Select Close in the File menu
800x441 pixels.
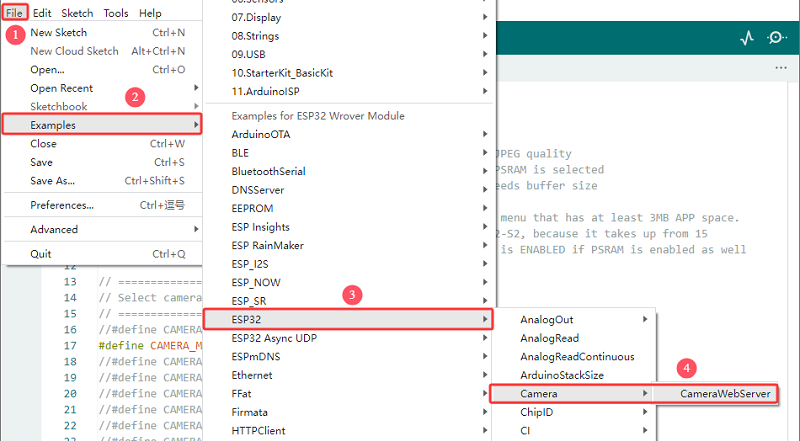click(x=102, y=143)
